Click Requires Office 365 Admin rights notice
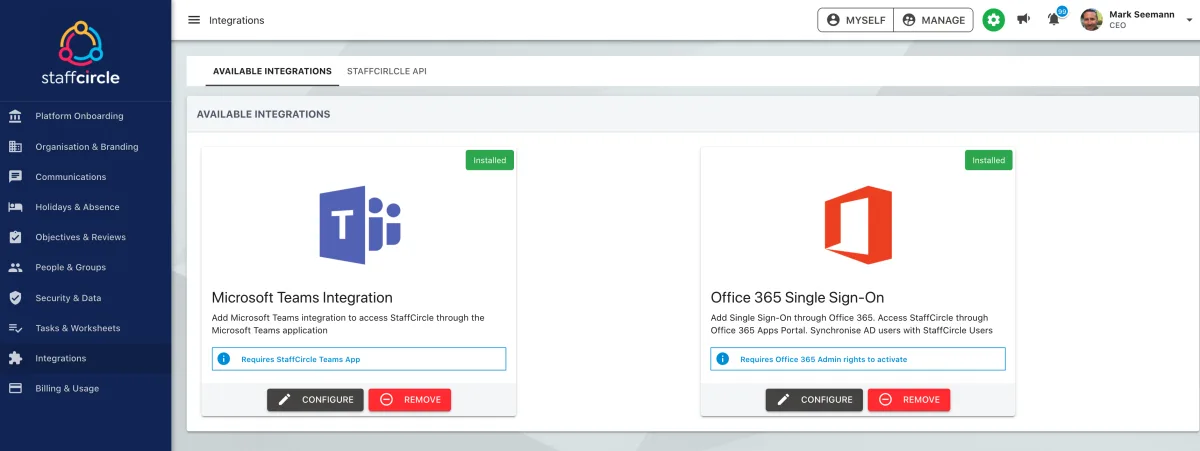1200x451 pixels. click(858, 359)
